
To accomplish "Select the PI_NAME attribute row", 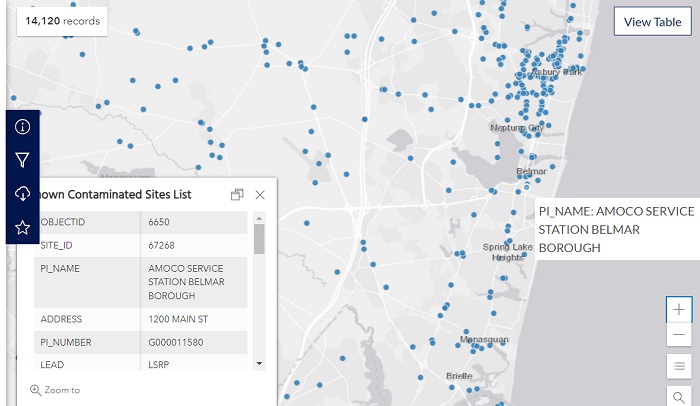I will point(140,282).
